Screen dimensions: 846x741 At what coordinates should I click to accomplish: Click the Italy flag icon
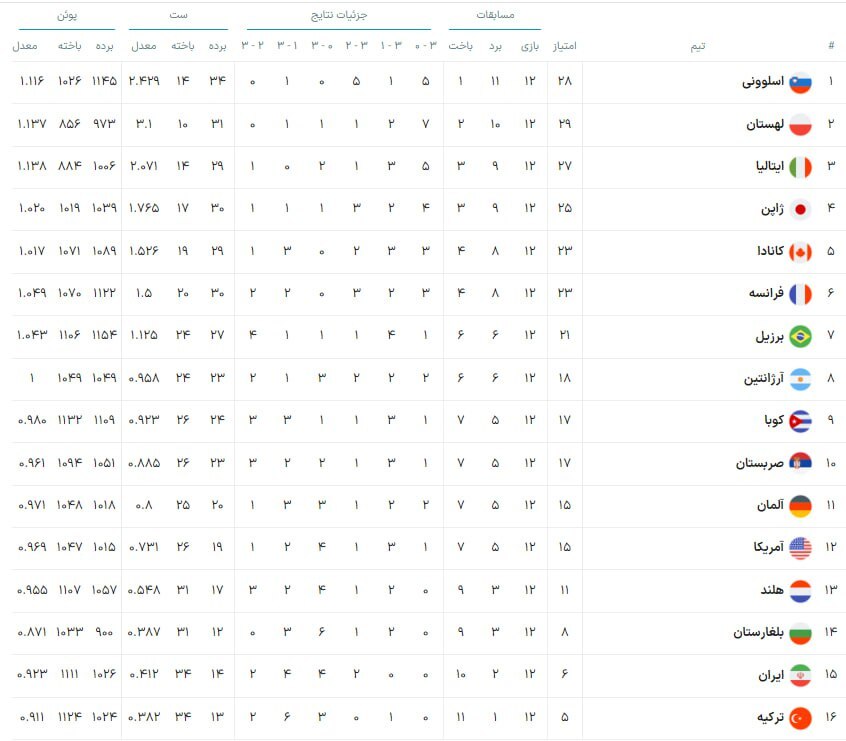(x=800, y=168)
